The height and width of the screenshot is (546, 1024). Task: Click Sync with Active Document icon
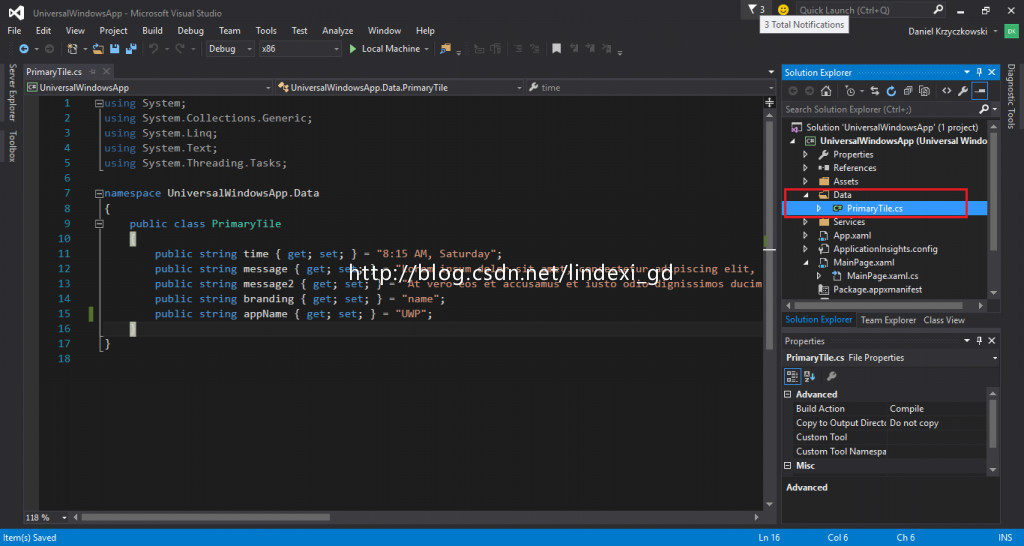click(x=875, y=91)
